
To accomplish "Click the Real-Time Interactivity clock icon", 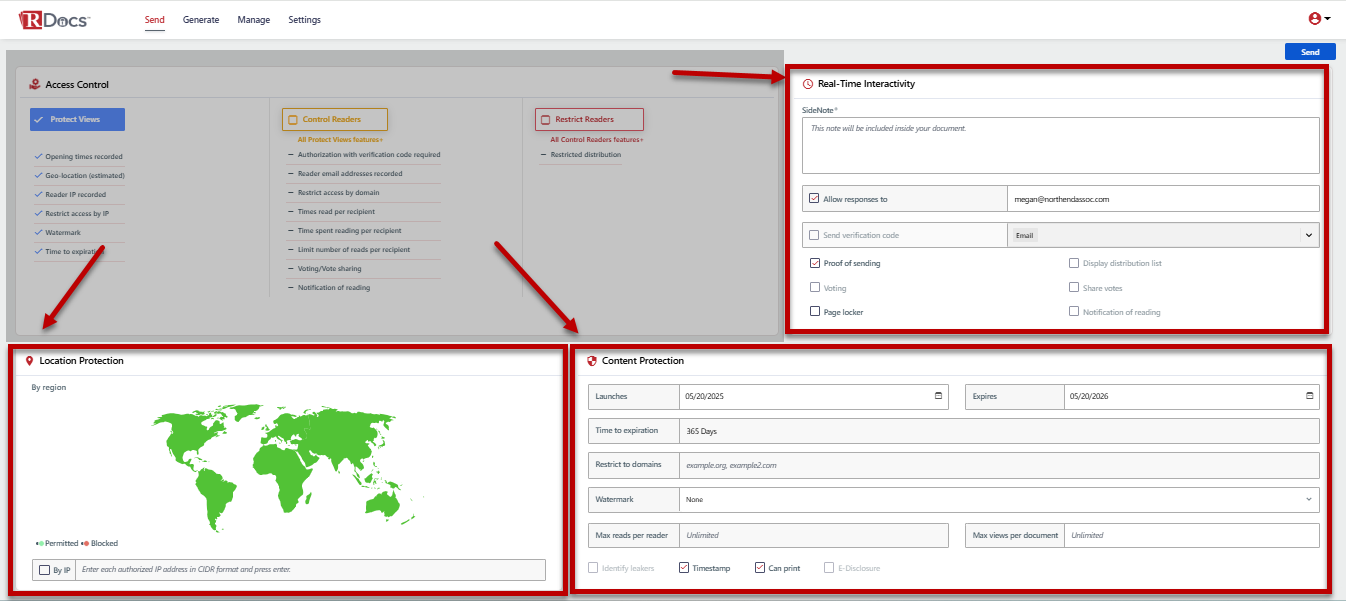I will [x=808, y=84].
